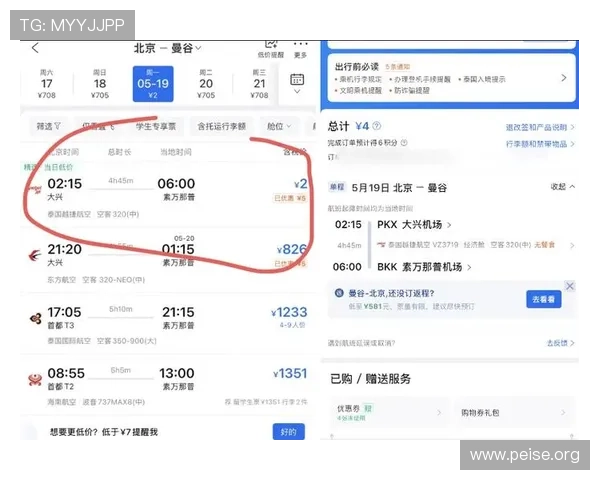Tap the 好的 button for the low price alert
The width and height of the screenshot is (600, 480).
pyautogui.click(x=289, y=432)
